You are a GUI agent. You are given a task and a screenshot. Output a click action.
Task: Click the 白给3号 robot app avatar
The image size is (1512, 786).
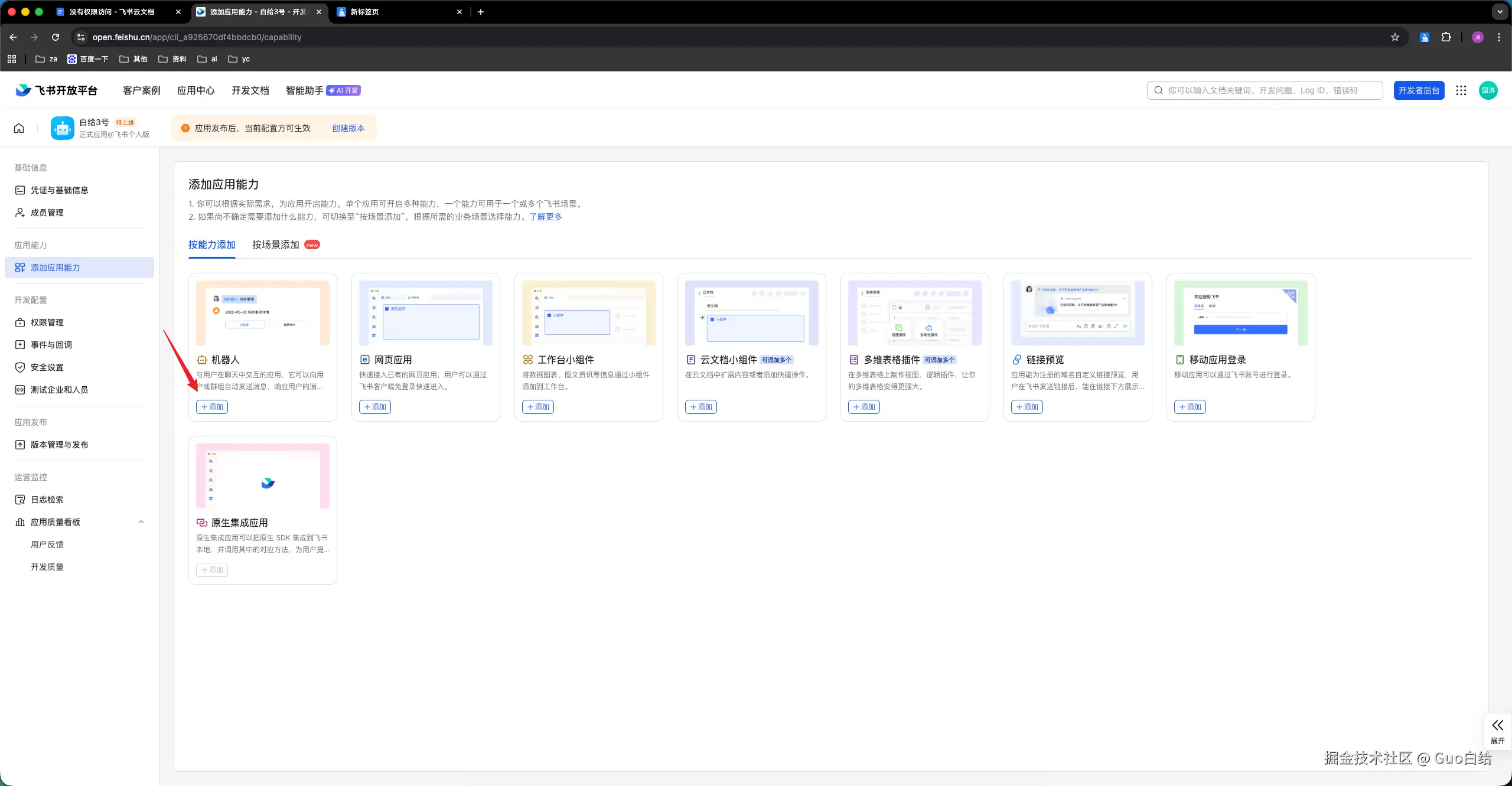(x=63, y=128)
